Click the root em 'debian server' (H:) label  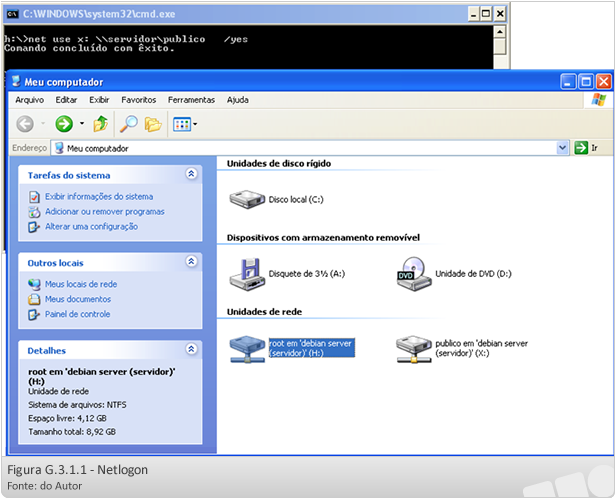point(312,348)
